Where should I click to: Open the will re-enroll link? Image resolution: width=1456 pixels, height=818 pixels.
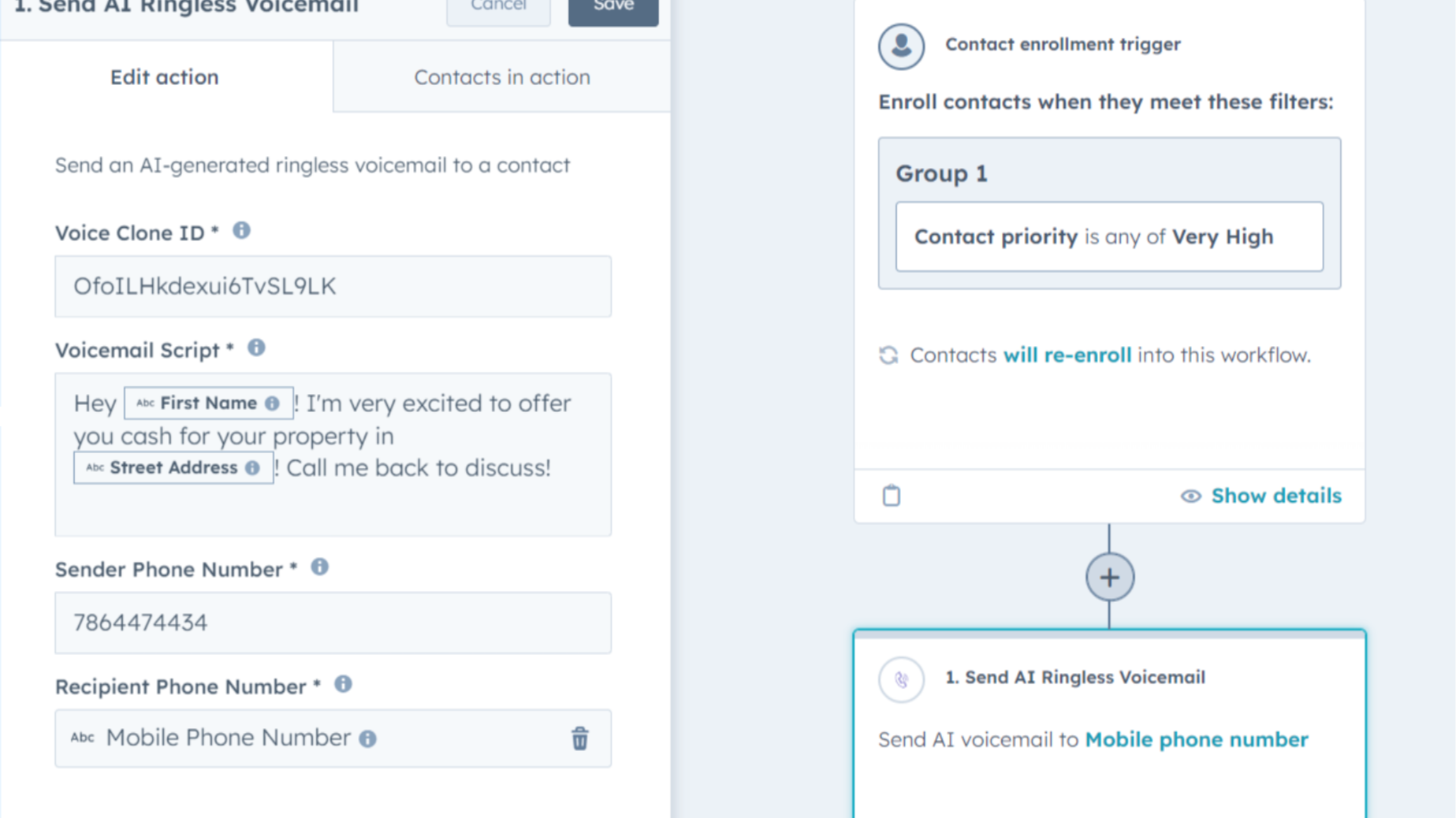tap(1067, 355)
